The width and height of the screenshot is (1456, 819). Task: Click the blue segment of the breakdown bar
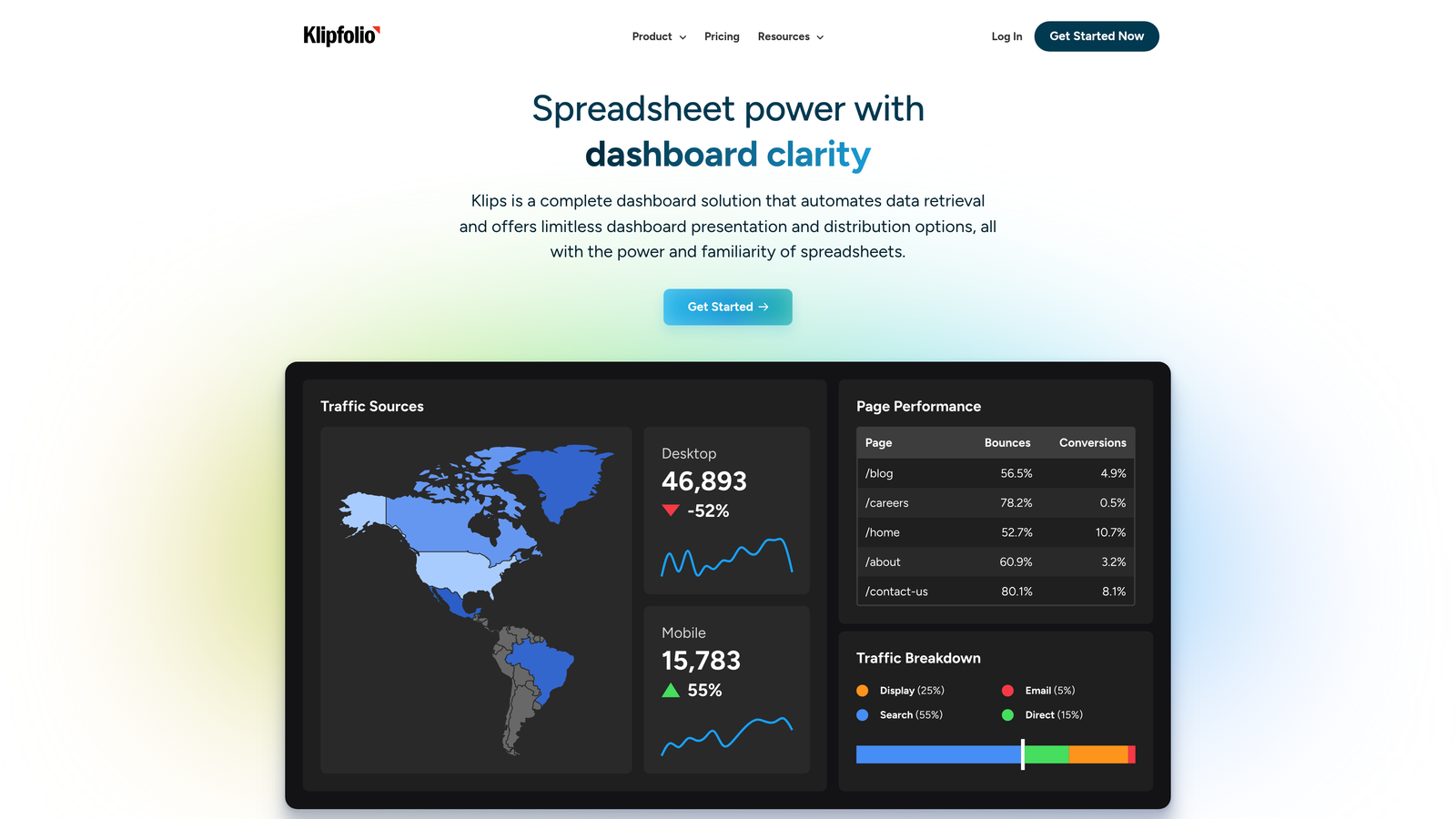point(938,754)
